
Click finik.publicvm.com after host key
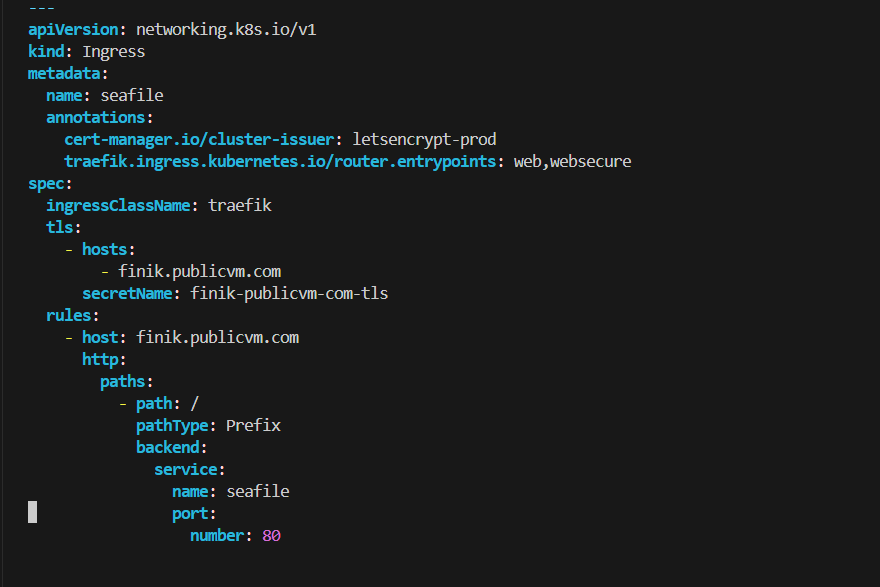coord(218,338)
